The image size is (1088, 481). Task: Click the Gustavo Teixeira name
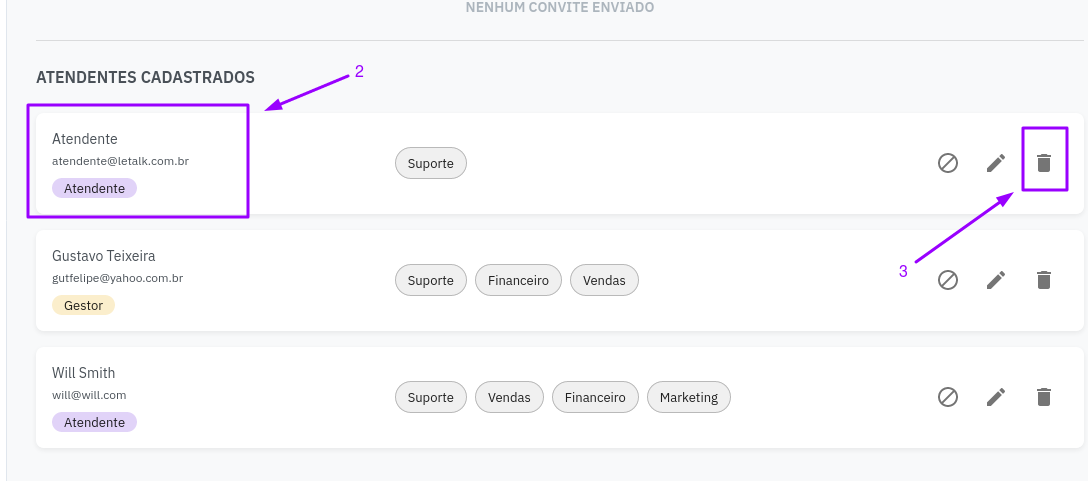point(103,256)
